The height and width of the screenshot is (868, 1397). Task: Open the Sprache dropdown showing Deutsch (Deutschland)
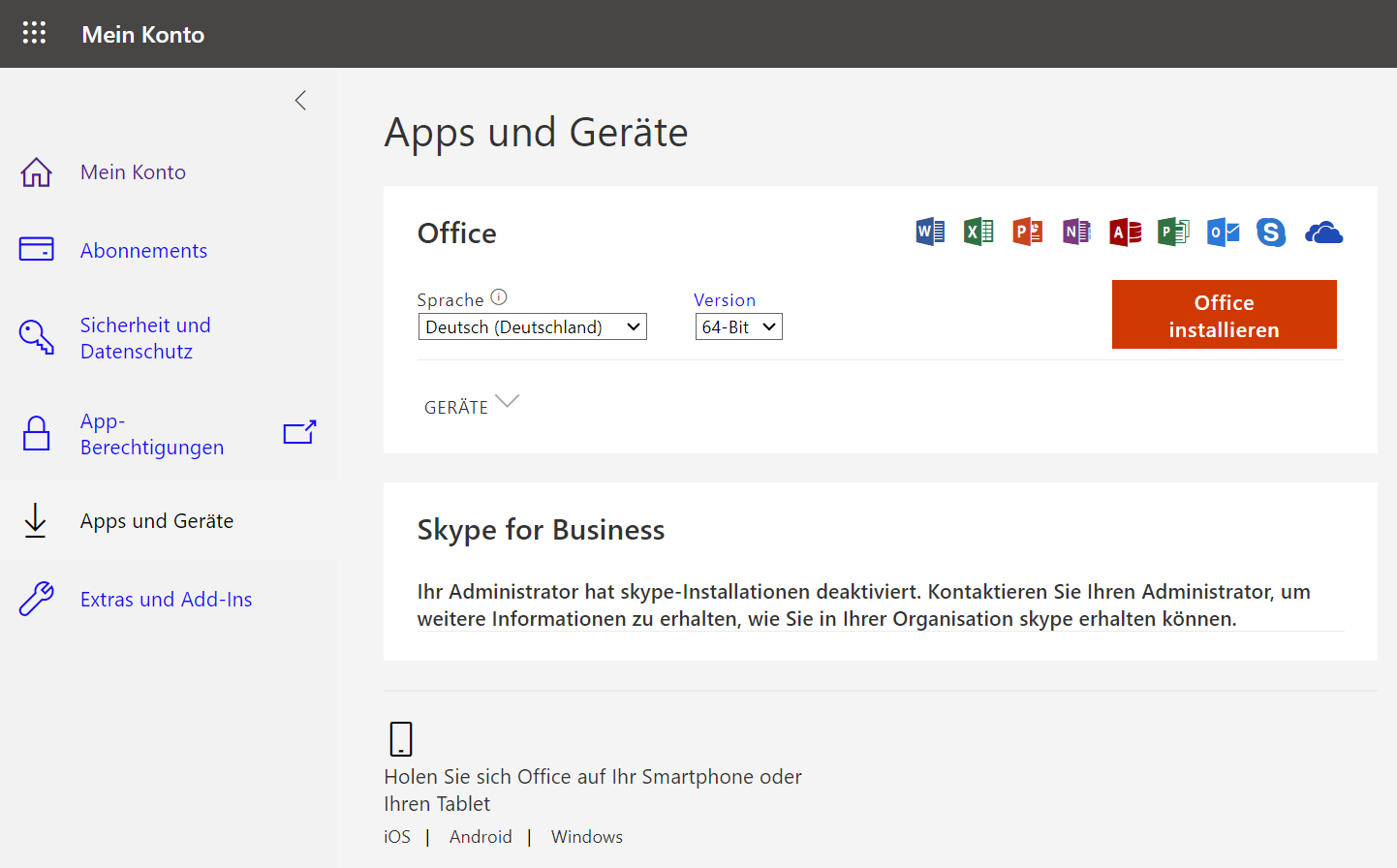tap(532, 326)
